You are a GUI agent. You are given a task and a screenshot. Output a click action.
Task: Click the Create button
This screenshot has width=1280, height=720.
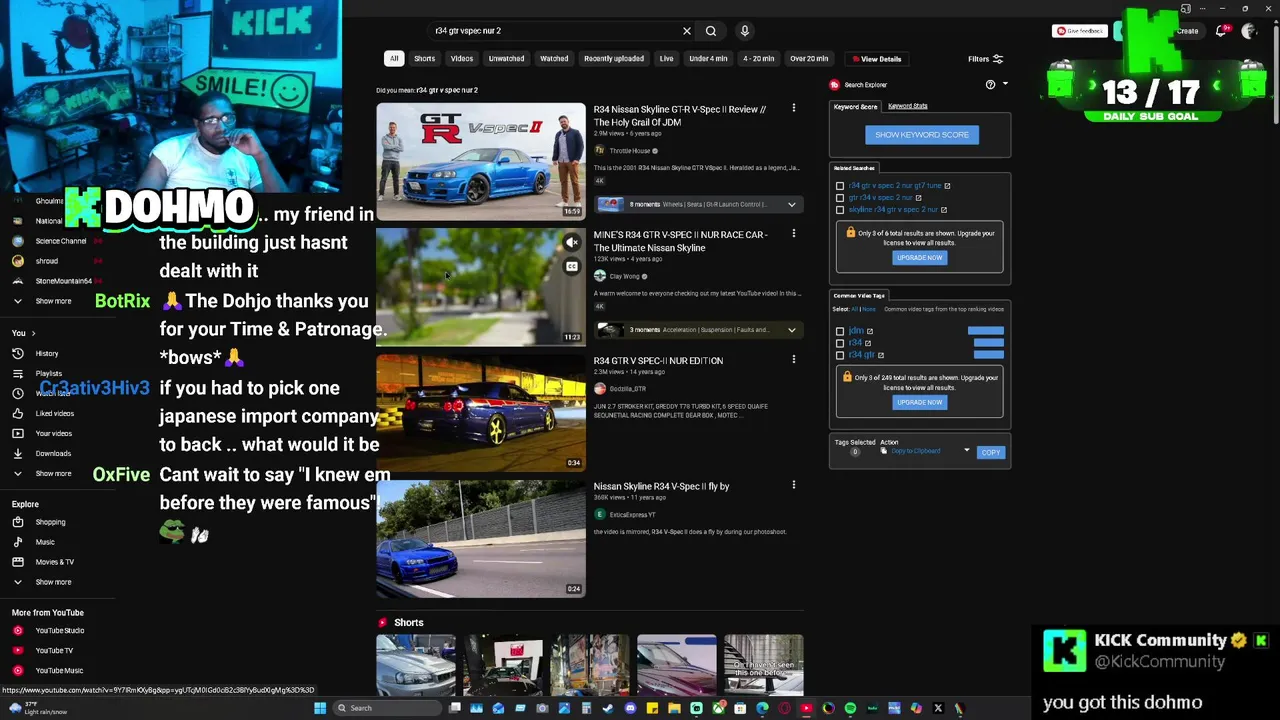click(x=1187, y=31)
